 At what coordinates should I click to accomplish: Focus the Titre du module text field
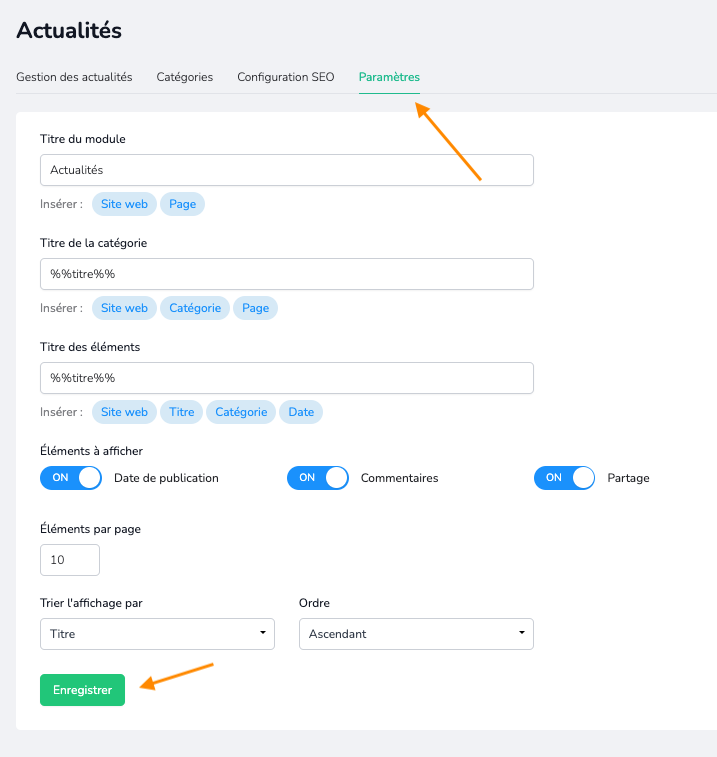(287, 170)
